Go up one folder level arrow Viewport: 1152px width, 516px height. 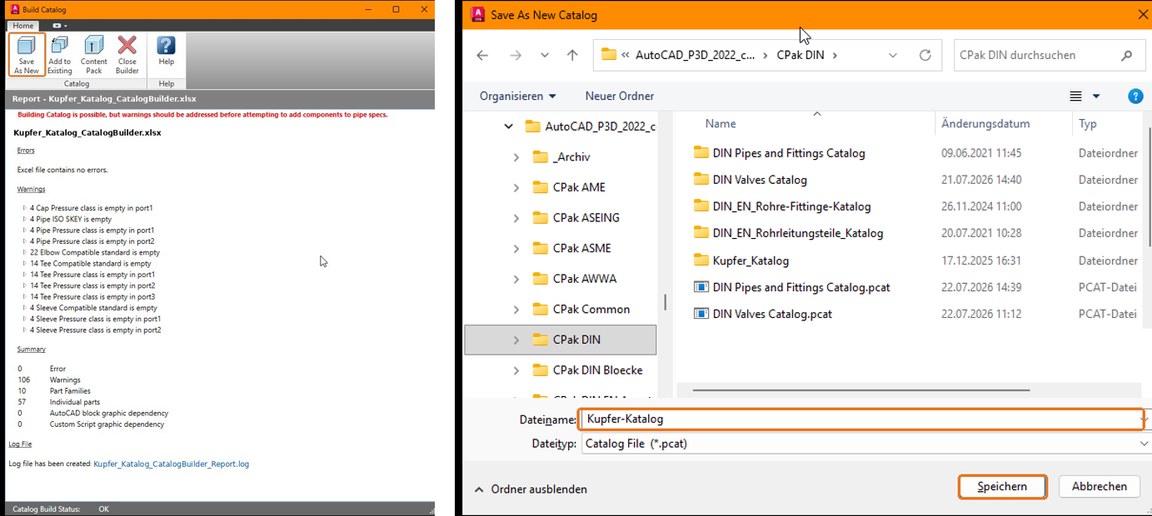572,55
